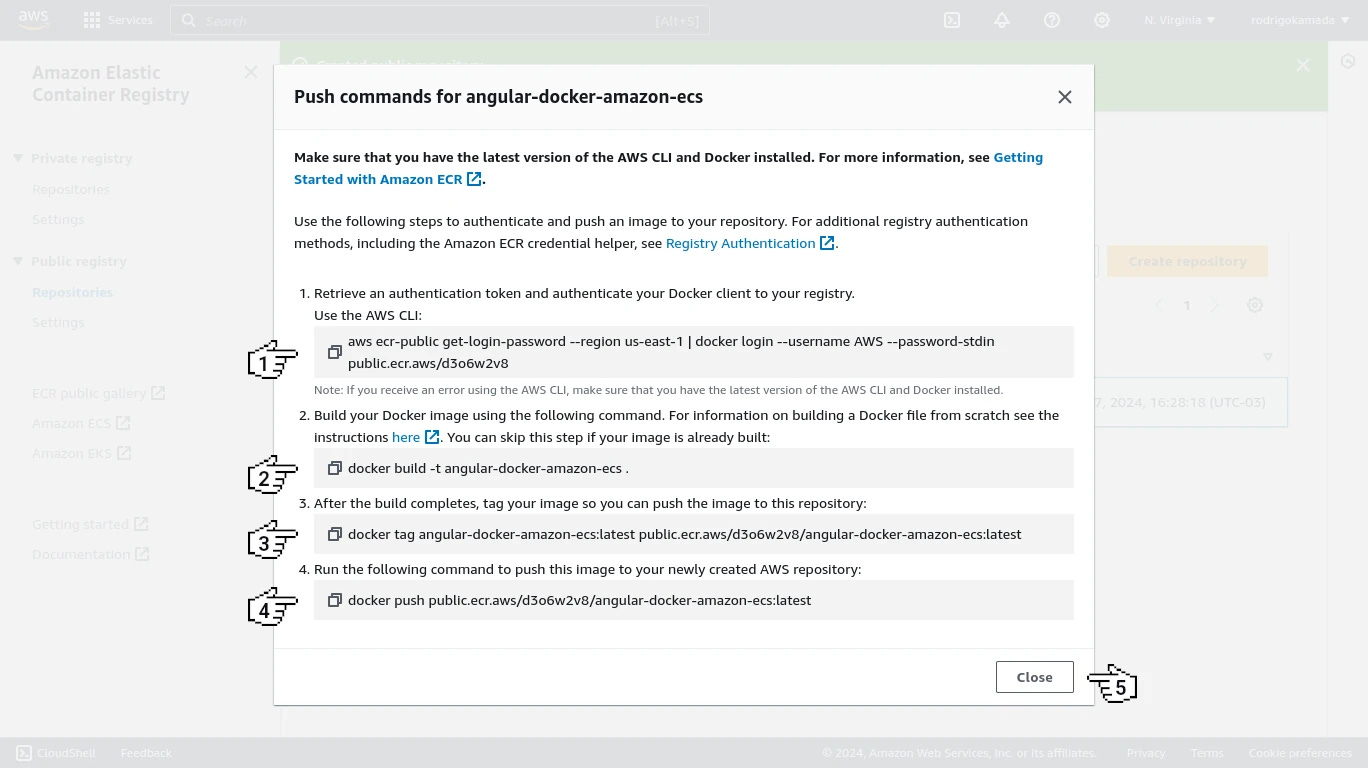Open the N. Virginia region dropdown
The width and height of the screenshot is (1368, 768).
coord(1180,20)
